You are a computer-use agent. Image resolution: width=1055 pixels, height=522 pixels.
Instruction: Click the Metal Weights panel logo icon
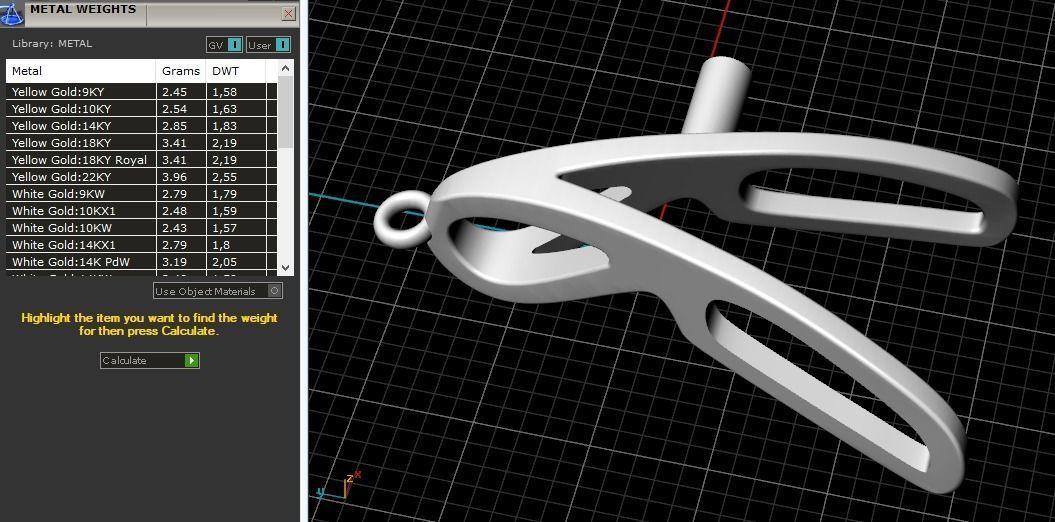click(x=11, y=12)
